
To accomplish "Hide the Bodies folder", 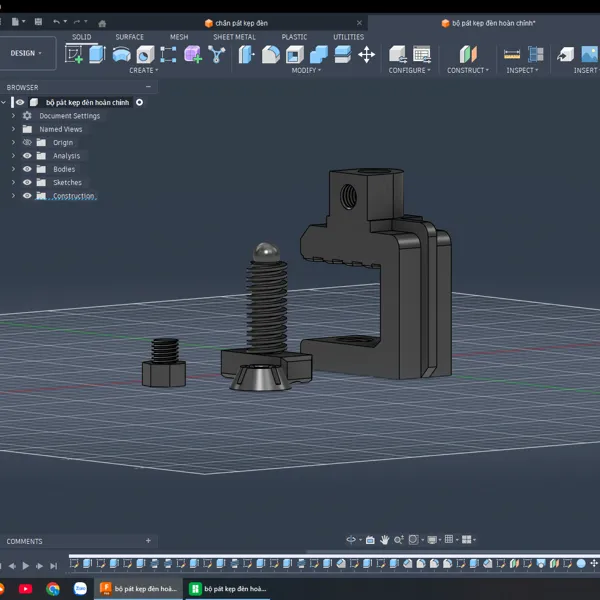I will (27, 169).
